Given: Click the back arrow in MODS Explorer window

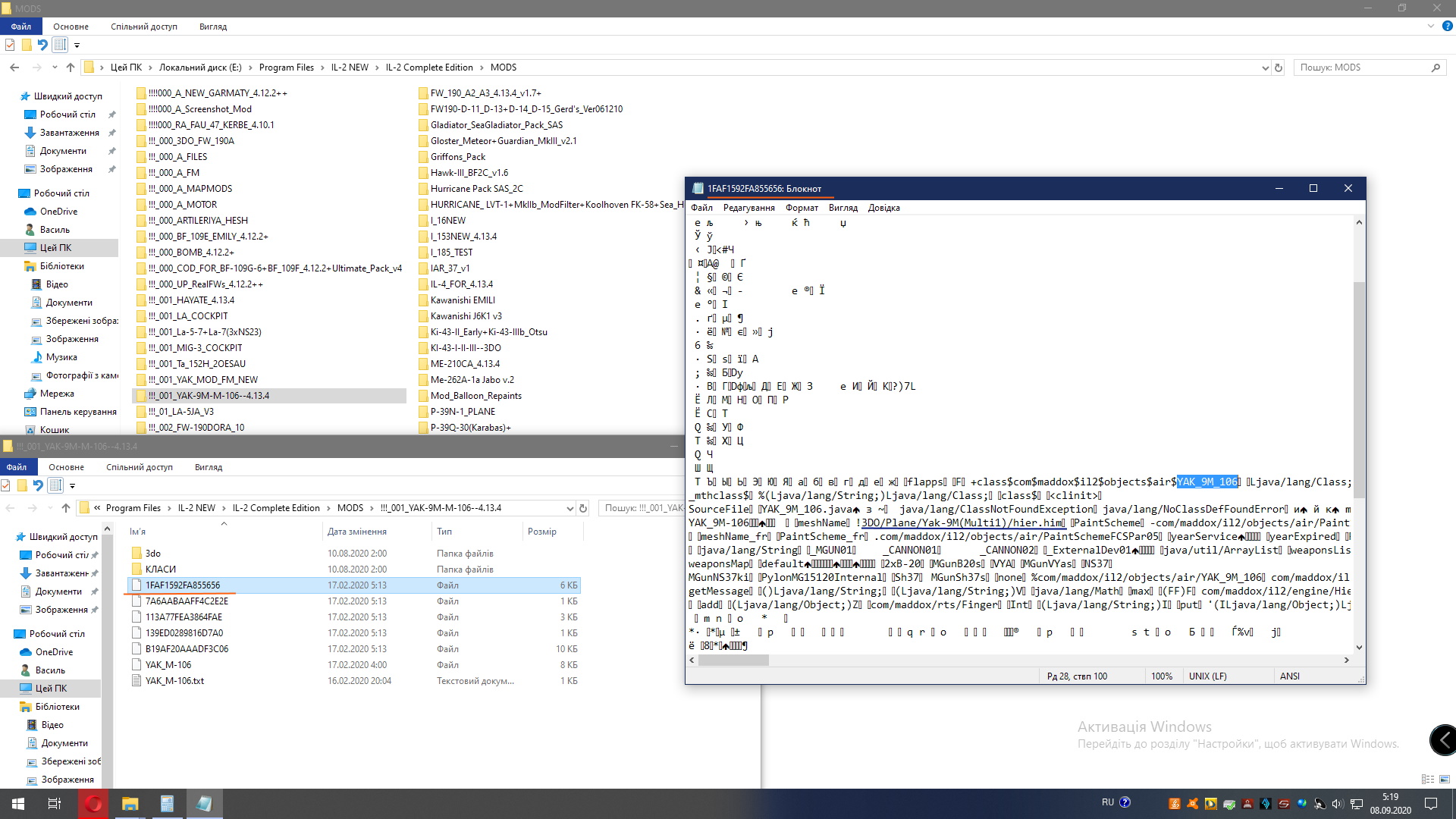Looking at the screenshot, I should tap(14, 67).
